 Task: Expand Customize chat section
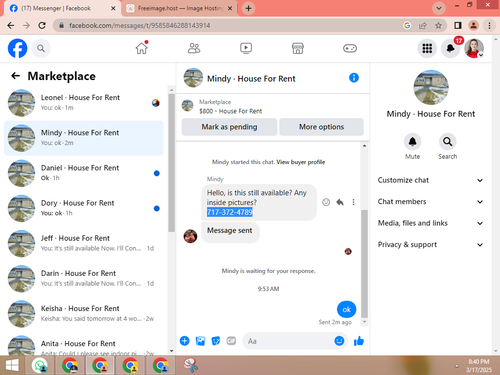point(430,180)
